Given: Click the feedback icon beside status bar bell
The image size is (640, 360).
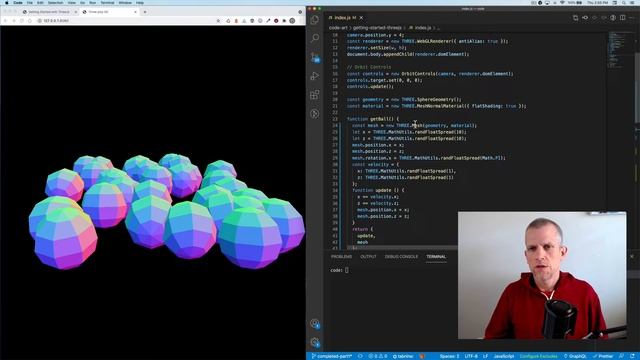Looking at the screenshot, I should point(621,356).
